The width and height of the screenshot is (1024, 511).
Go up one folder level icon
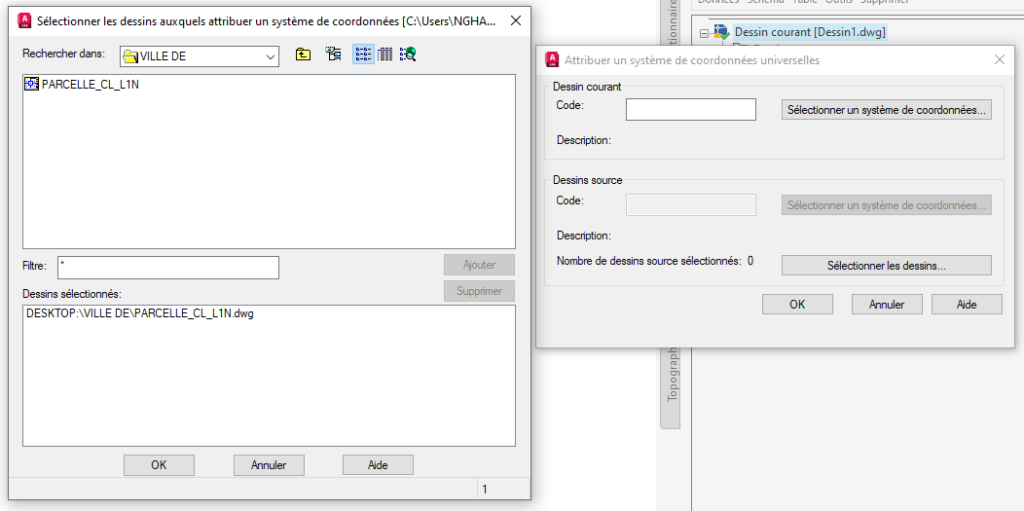pyautogui.click(x=303, y=56)
